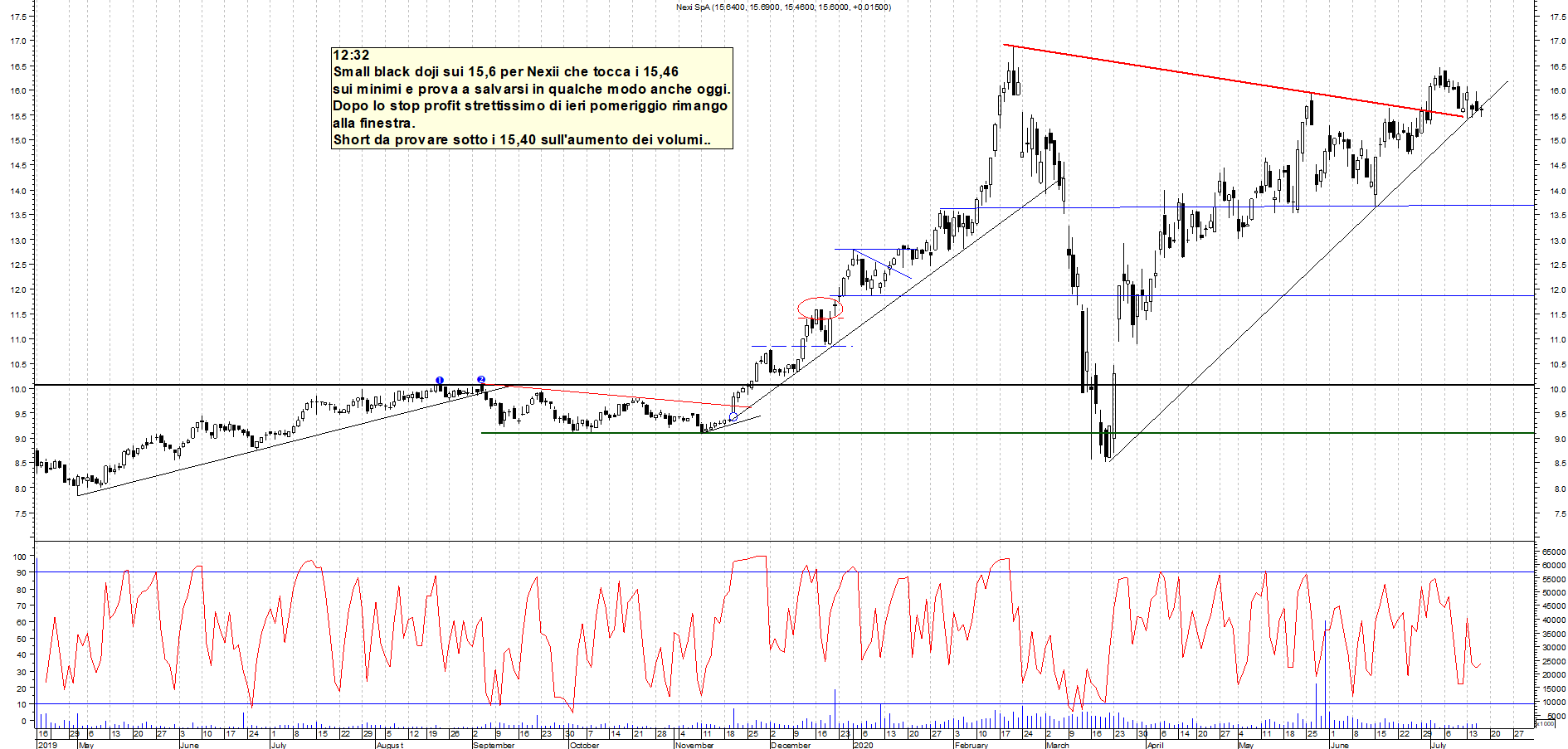
Task: Select the green horizontal support line at 9.0
Action: [x=1007, y=433]
